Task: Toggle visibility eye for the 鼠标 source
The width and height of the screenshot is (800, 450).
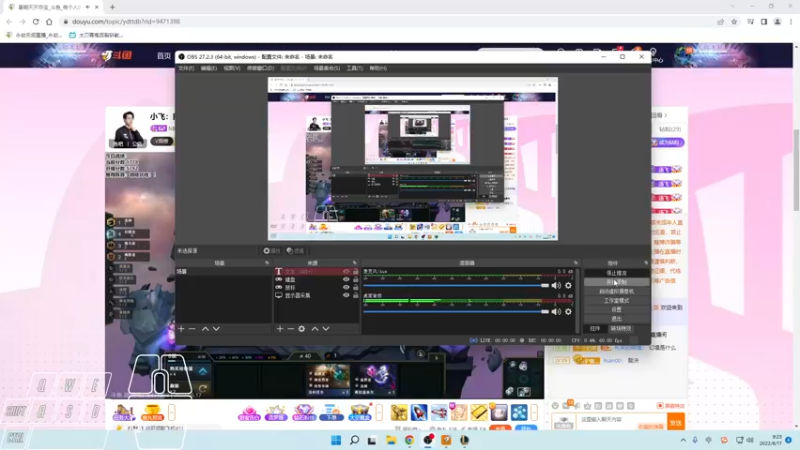Action: [346, 287]
